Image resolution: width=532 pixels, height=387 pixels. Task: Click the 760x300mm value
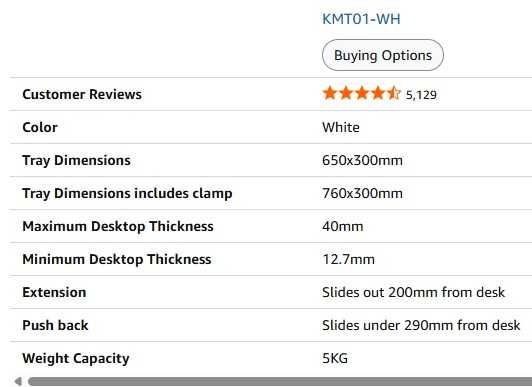pos(362,193)
